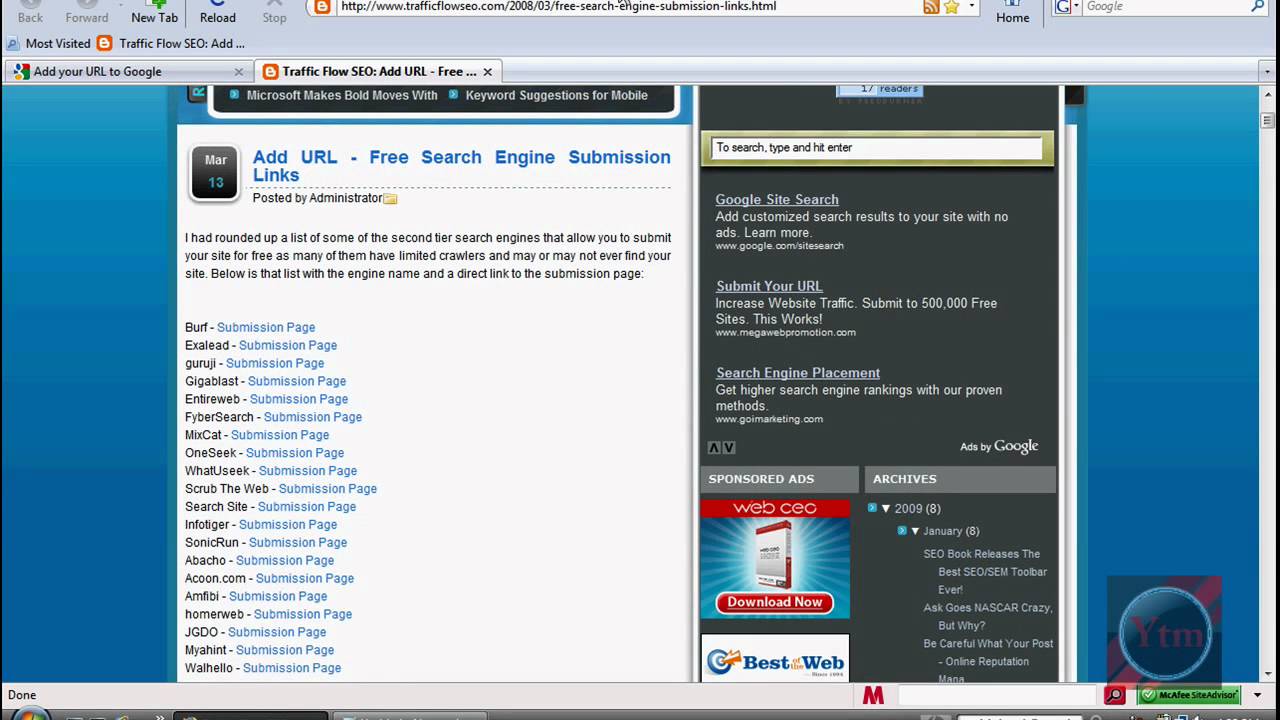Open Infotiger Submission Page link
1280x720 pixels.
coord(288,525)
